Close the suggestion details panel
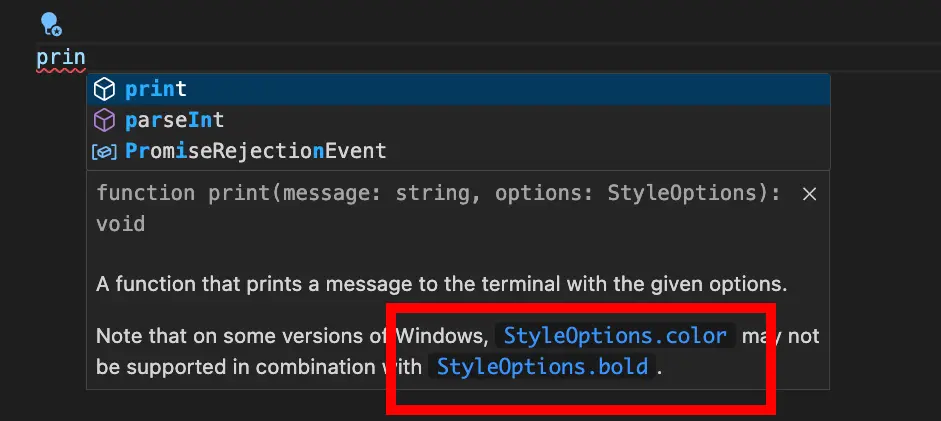Viewport: 941px width, 421px height. point(810,194)
